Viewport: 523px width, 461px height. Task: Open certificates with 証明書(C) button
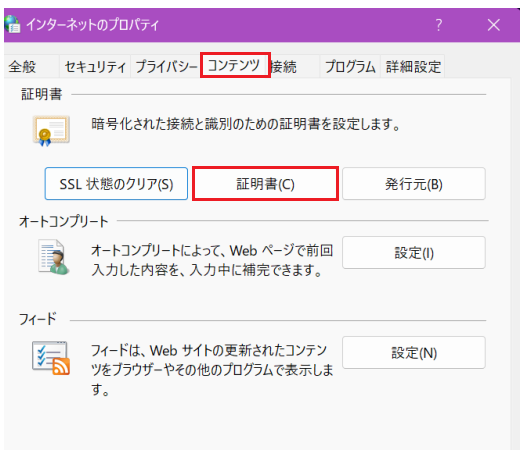(x=266, y=184)
